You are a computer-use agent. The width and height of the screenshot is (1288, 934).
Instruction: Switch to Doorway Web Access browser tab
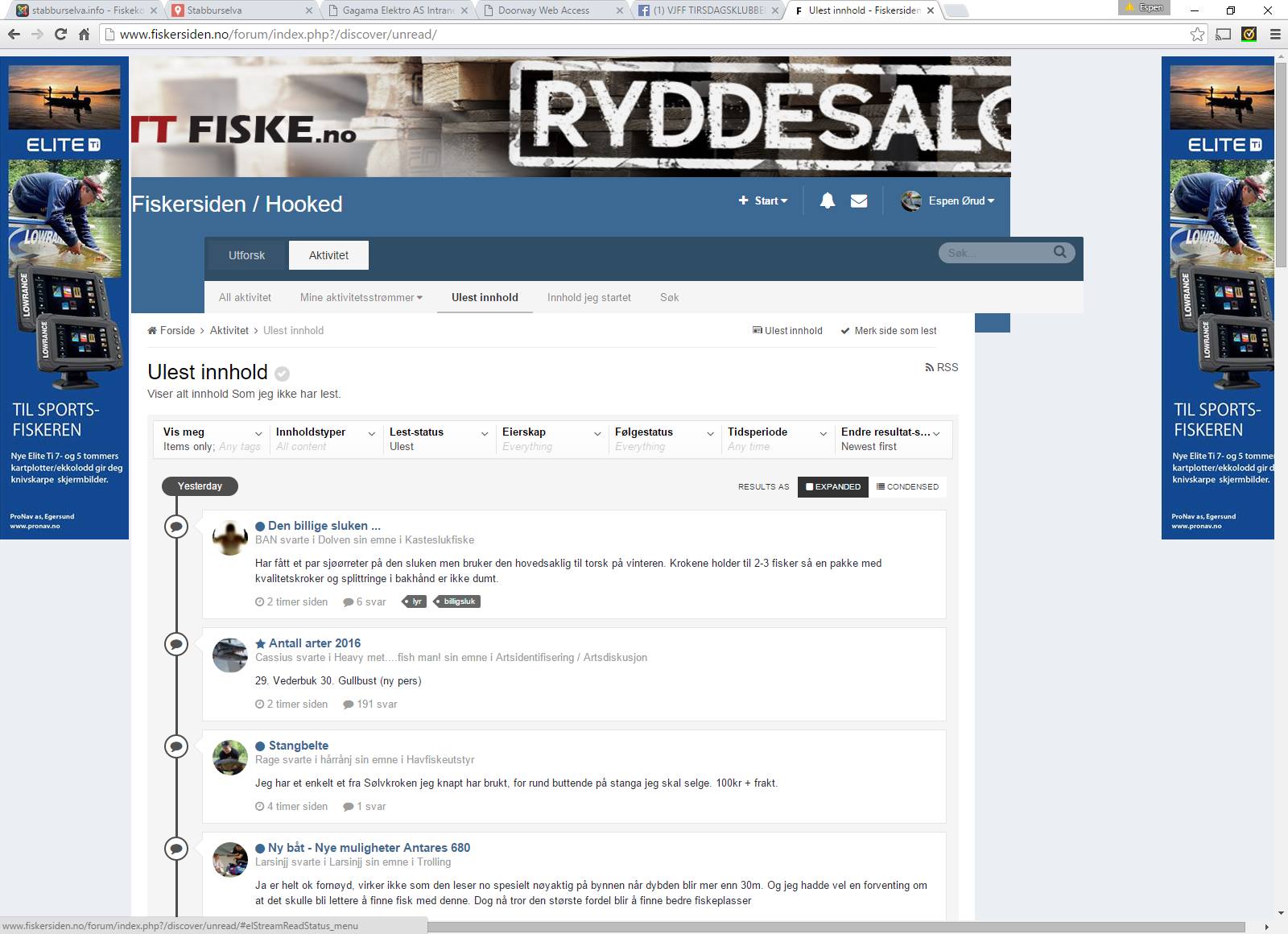point(551,10)
